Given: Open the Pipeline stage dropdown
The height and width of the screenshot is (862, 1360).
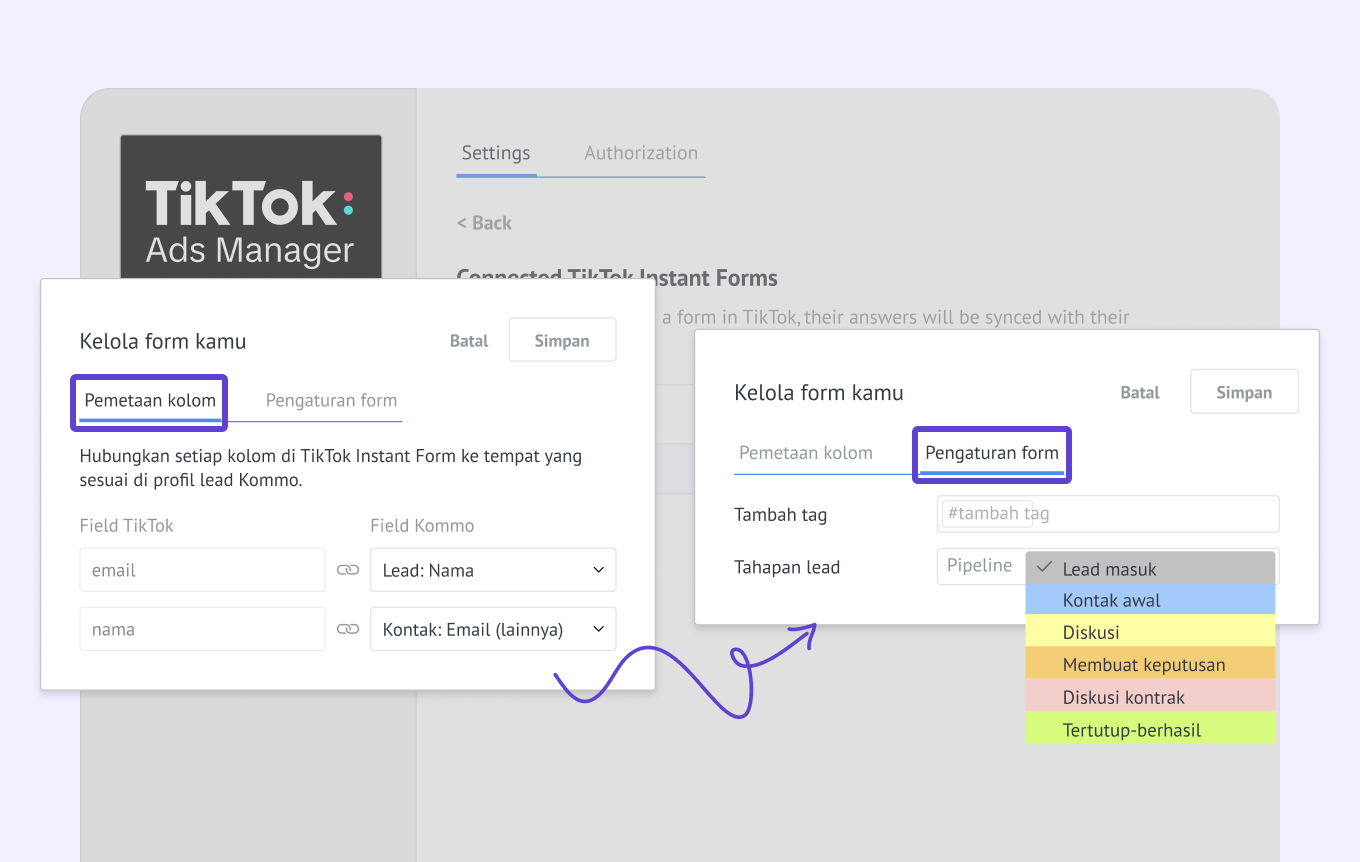Looking at the screenshot, I should (x=980, y=566).
